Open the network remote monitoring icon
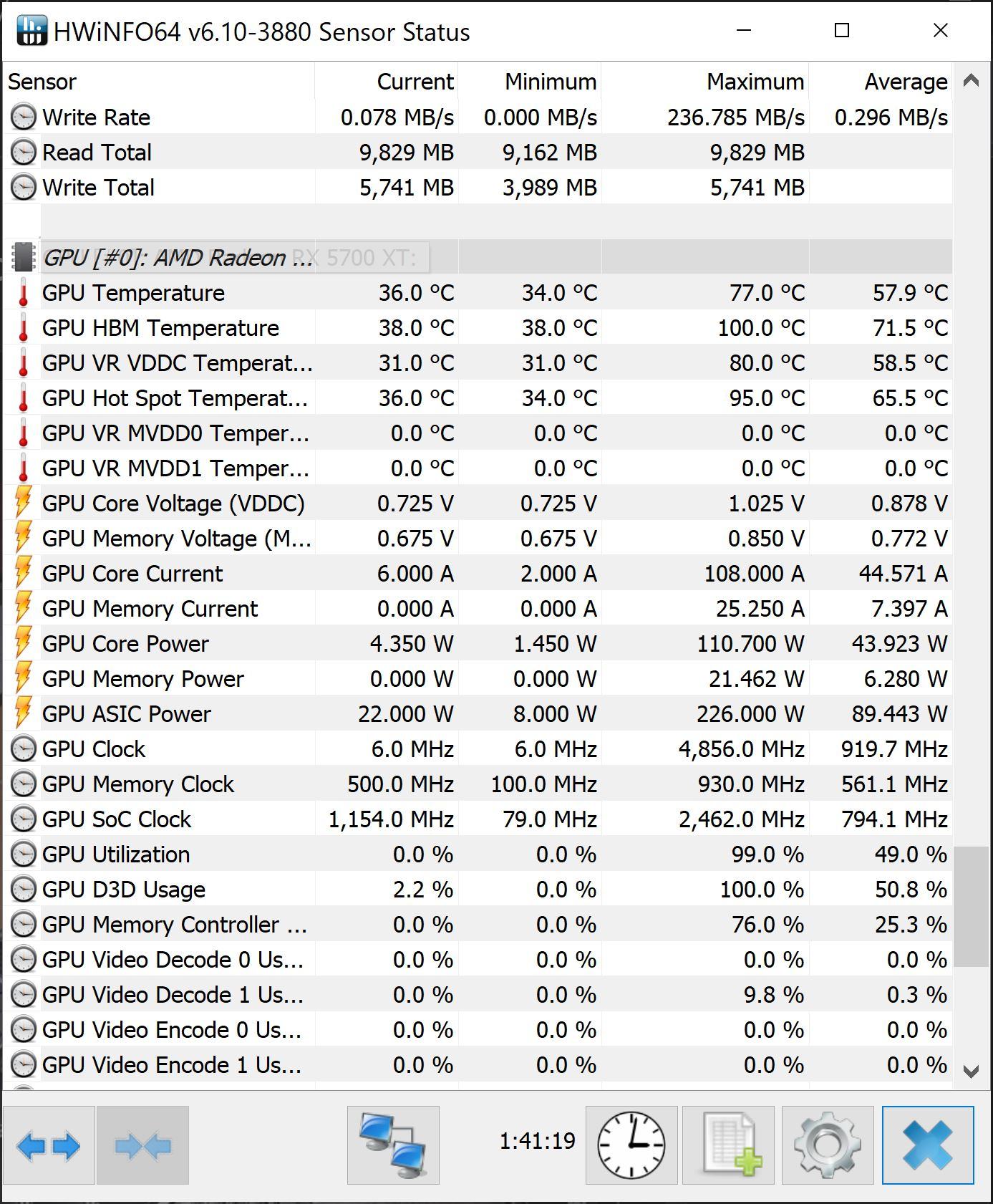 click(393, 1145)
